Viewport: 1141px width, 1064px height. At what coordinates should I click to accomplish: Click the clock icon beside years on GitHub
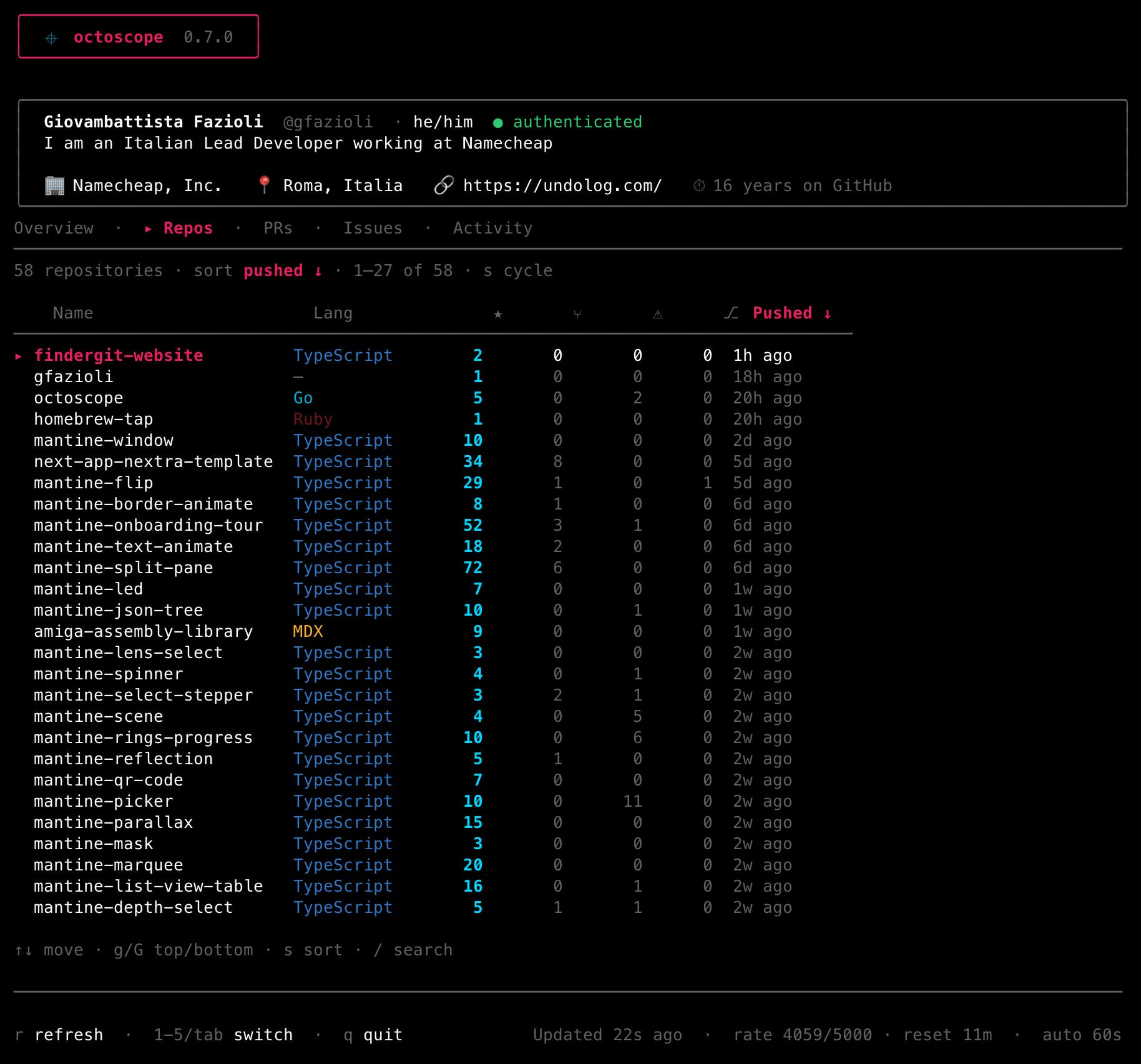point(699,186)
